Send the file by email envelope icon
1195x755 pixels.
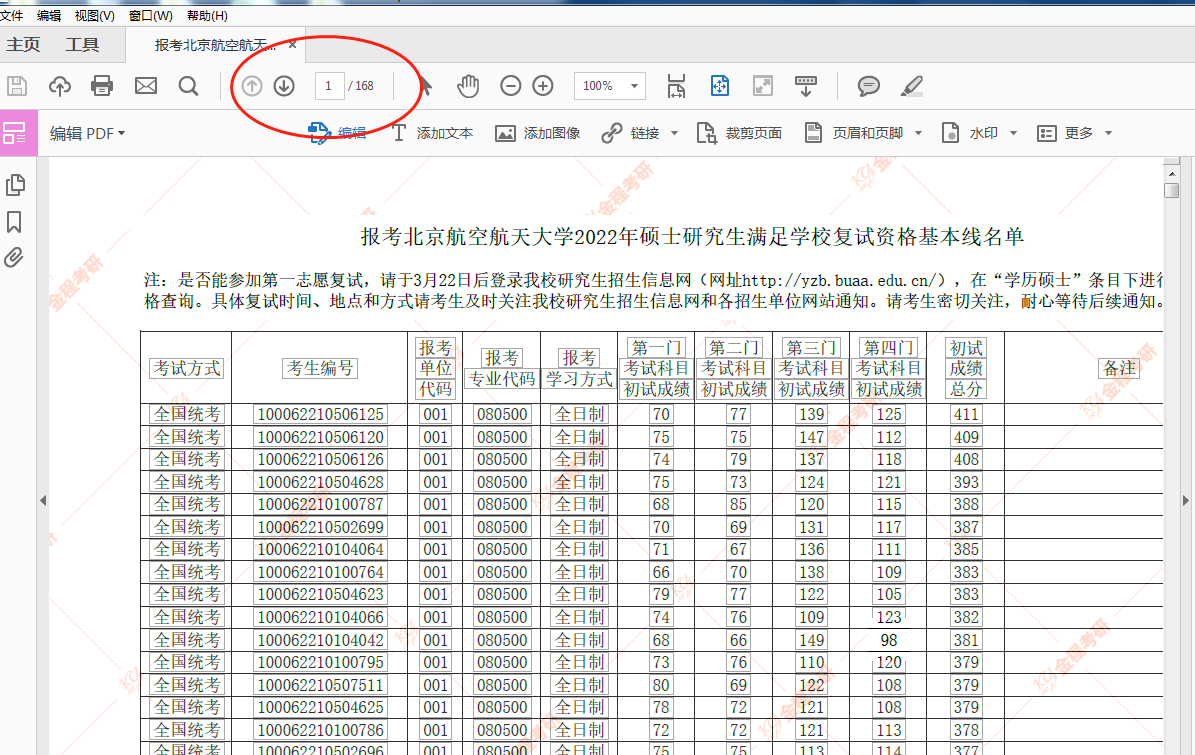click(x=146, y=86)
